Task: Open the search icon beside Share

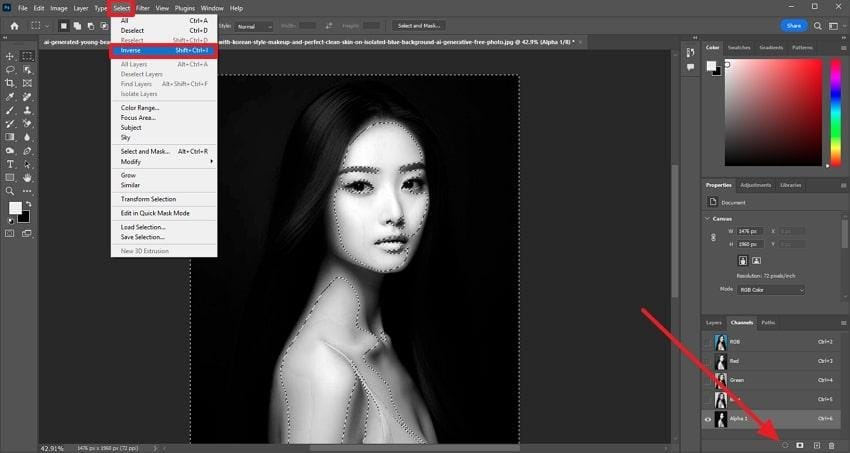Action: (x=818, y=26)
